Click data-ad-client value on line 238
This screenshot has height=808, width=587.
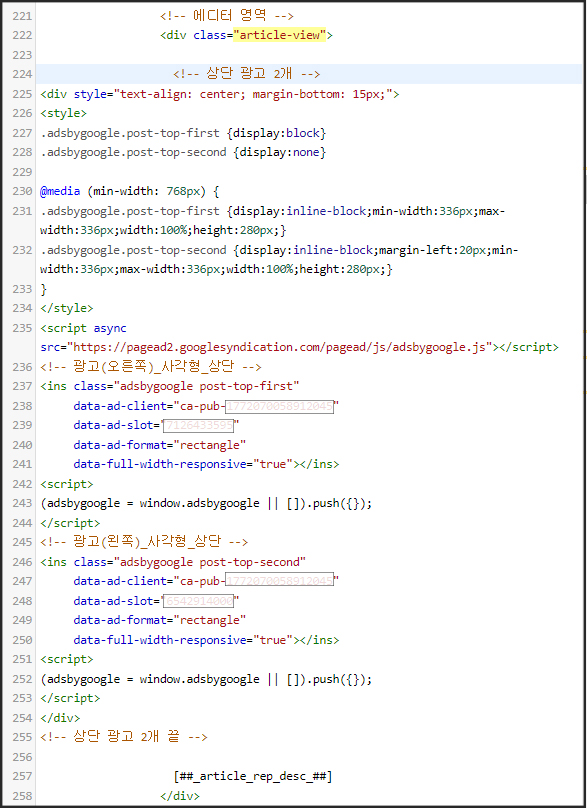click(279, 407)
